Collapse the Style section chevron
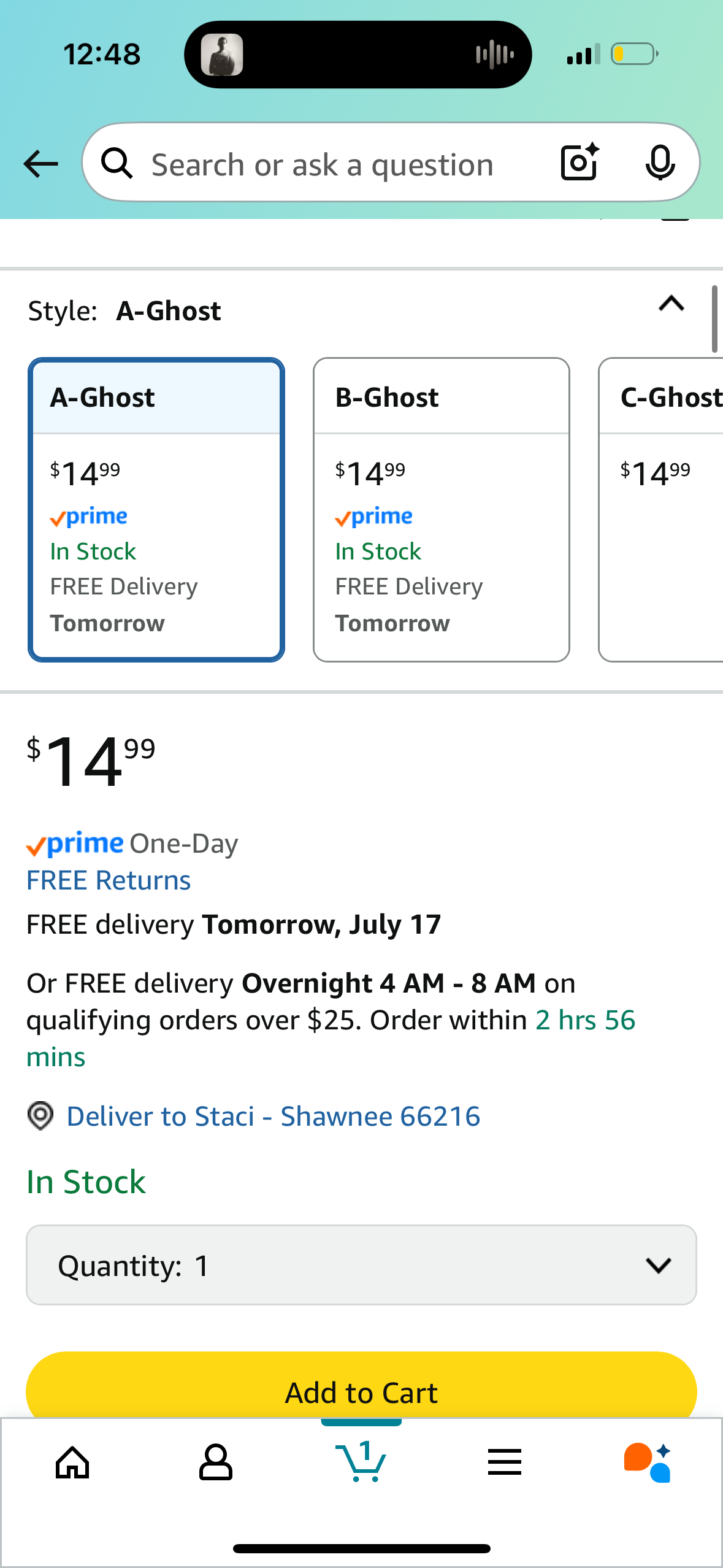The image size is (723, 1568). (671, 304)
